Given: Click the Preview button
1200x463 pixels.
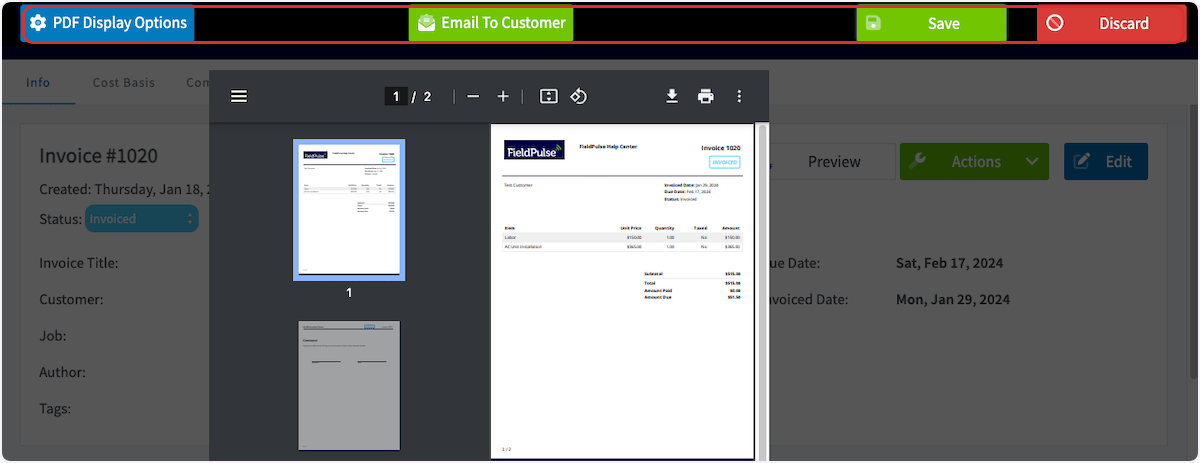Looking at the screenshot, I should tap(834, 162).
